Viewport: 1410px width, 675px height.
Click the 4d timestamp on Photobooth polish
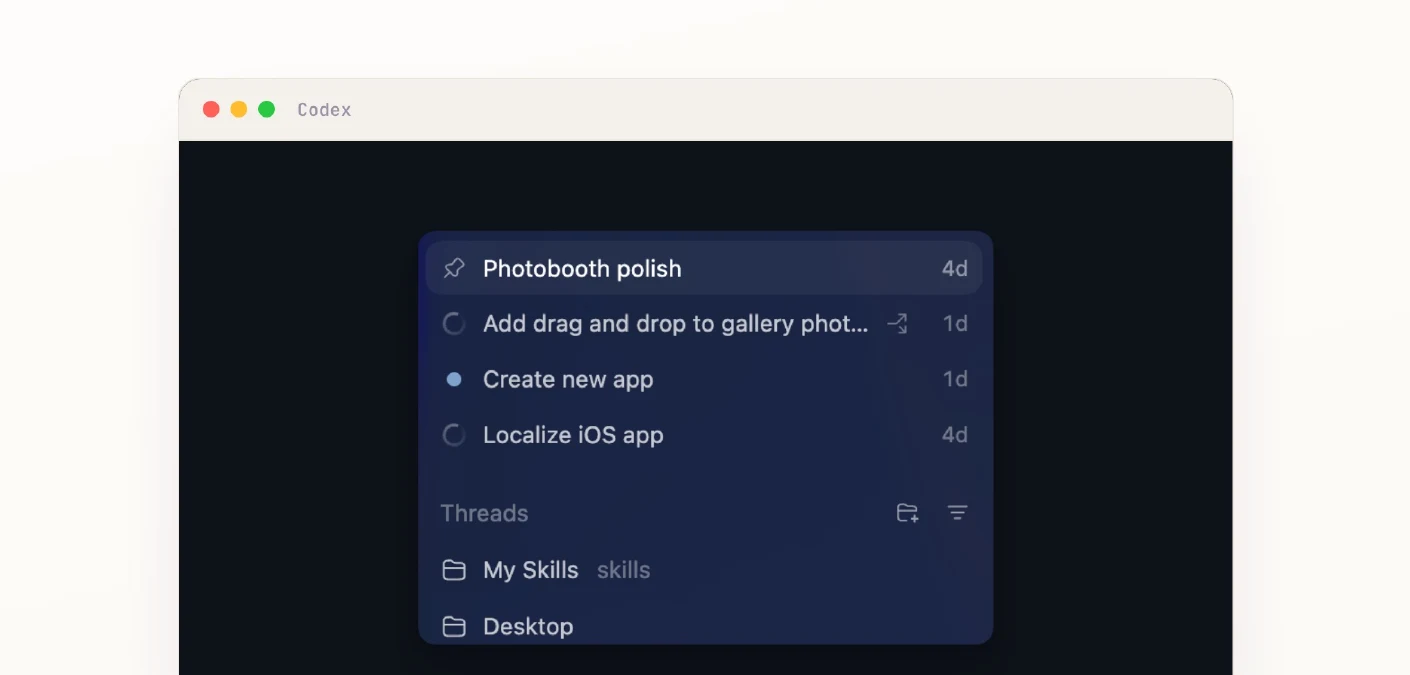(955, 268)
